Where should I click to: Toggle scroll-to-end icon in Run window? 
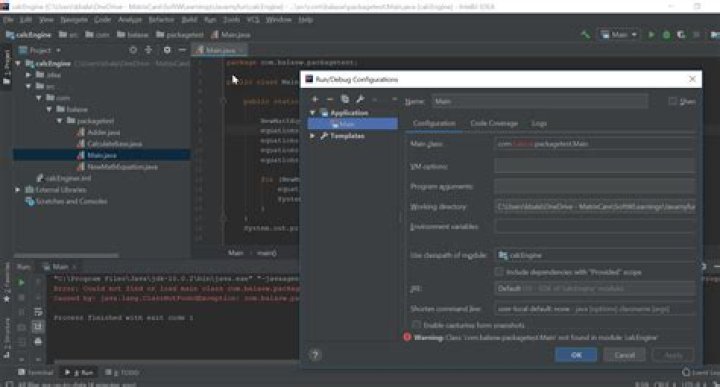(x=38, y=326)
